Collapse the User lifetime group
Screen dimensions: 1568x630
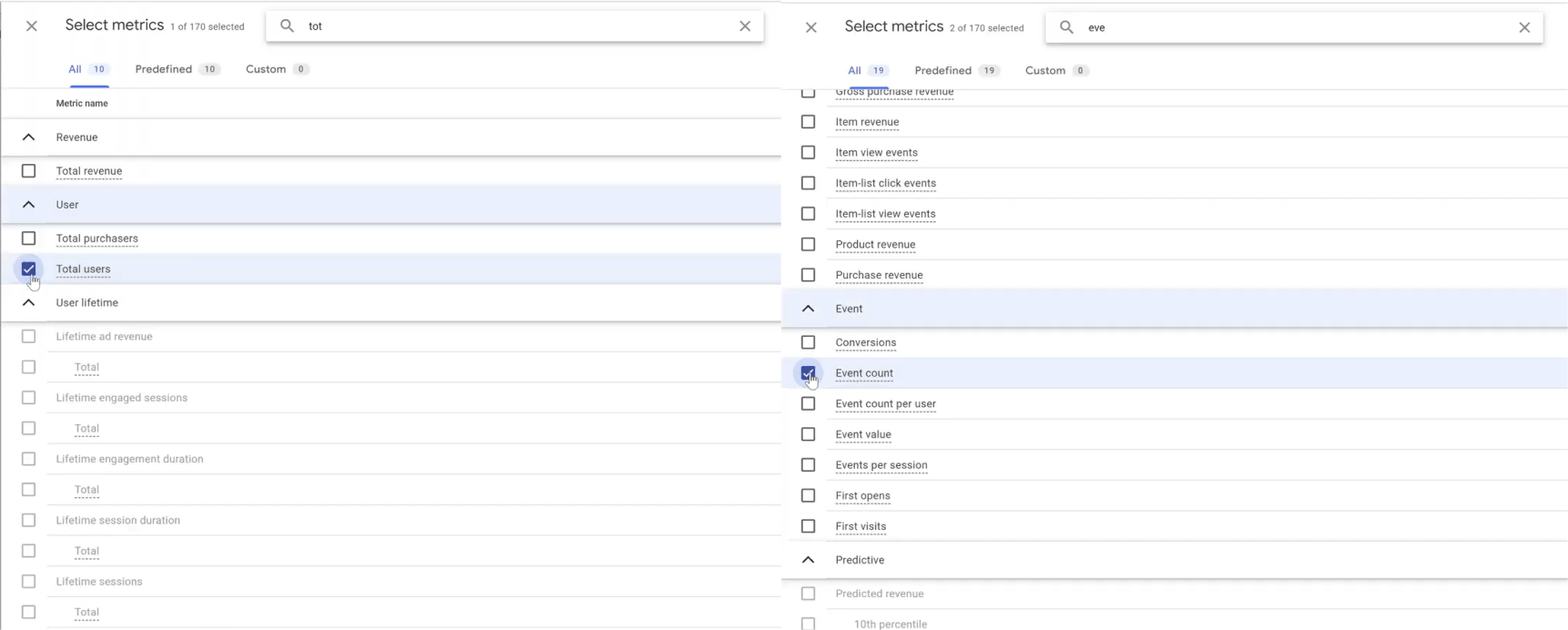(x=29, y=302)
